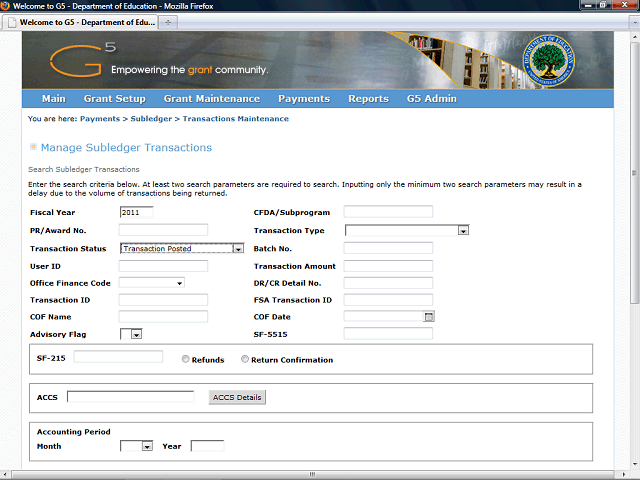Click the SF-5515 input field

388,333
